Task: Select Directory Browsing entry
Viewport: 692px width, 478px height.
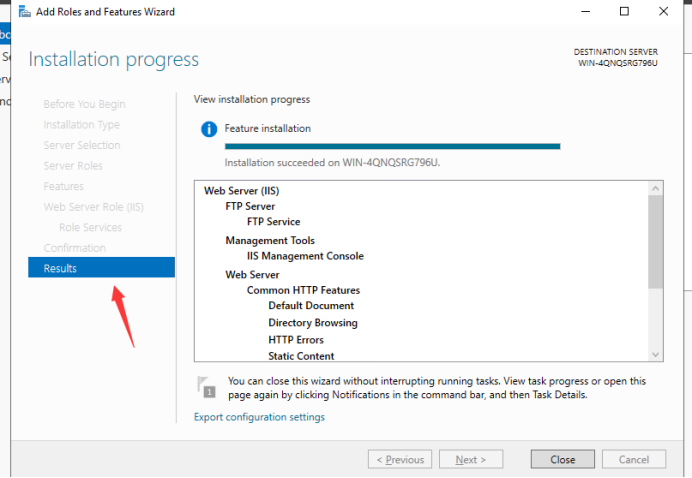Action: pyautogui.click(x=313, y=323)
